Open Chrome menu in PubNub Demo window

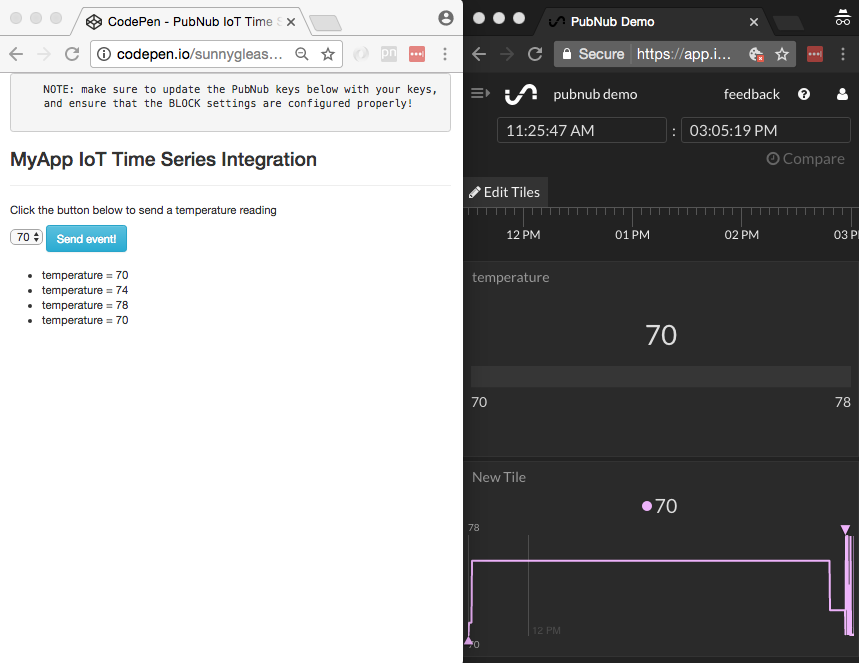click(843, 54)
